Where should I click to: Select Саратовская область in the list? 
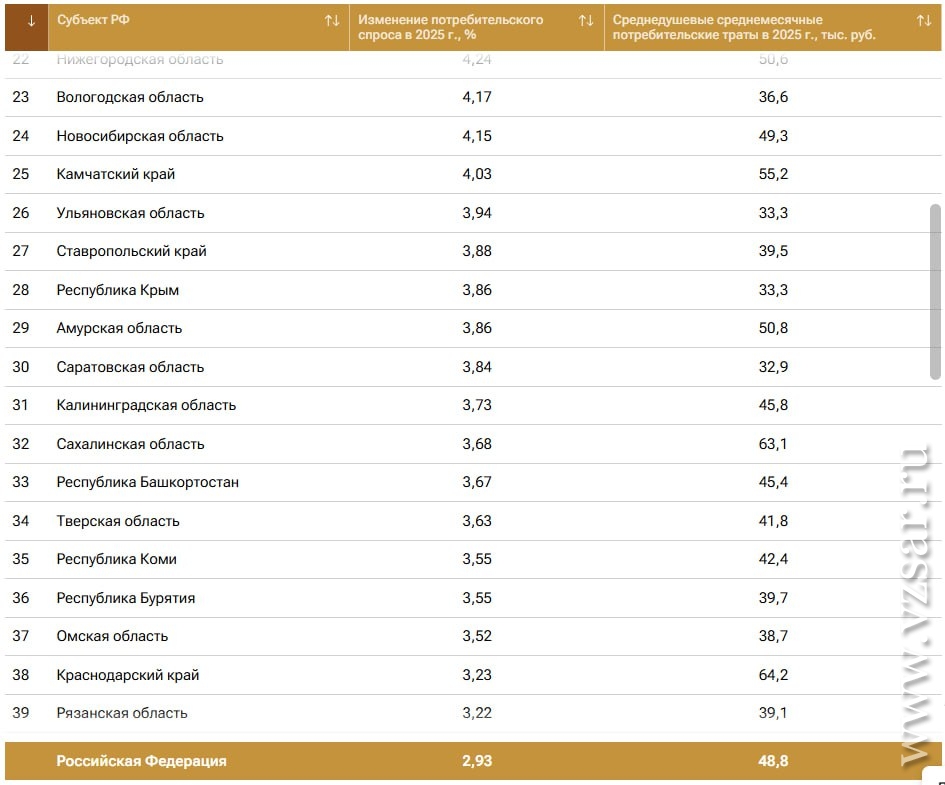[x=130, y=367]
